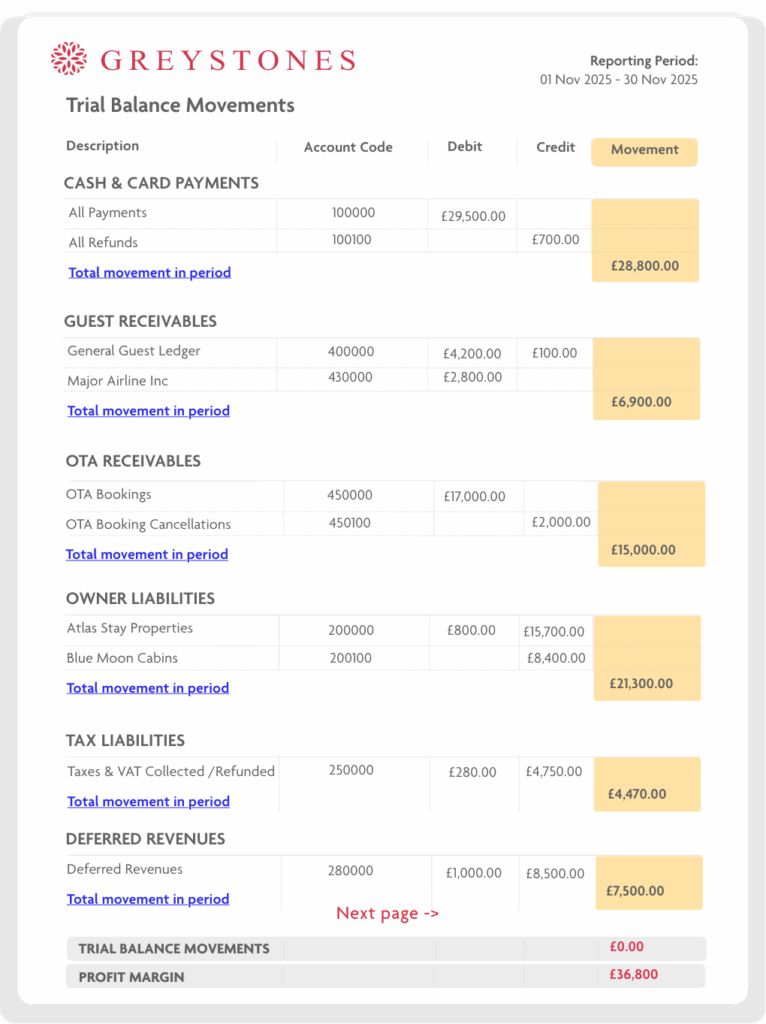
Task: Open OTA Receivables total movement link
Action: [x=147, y=554]
